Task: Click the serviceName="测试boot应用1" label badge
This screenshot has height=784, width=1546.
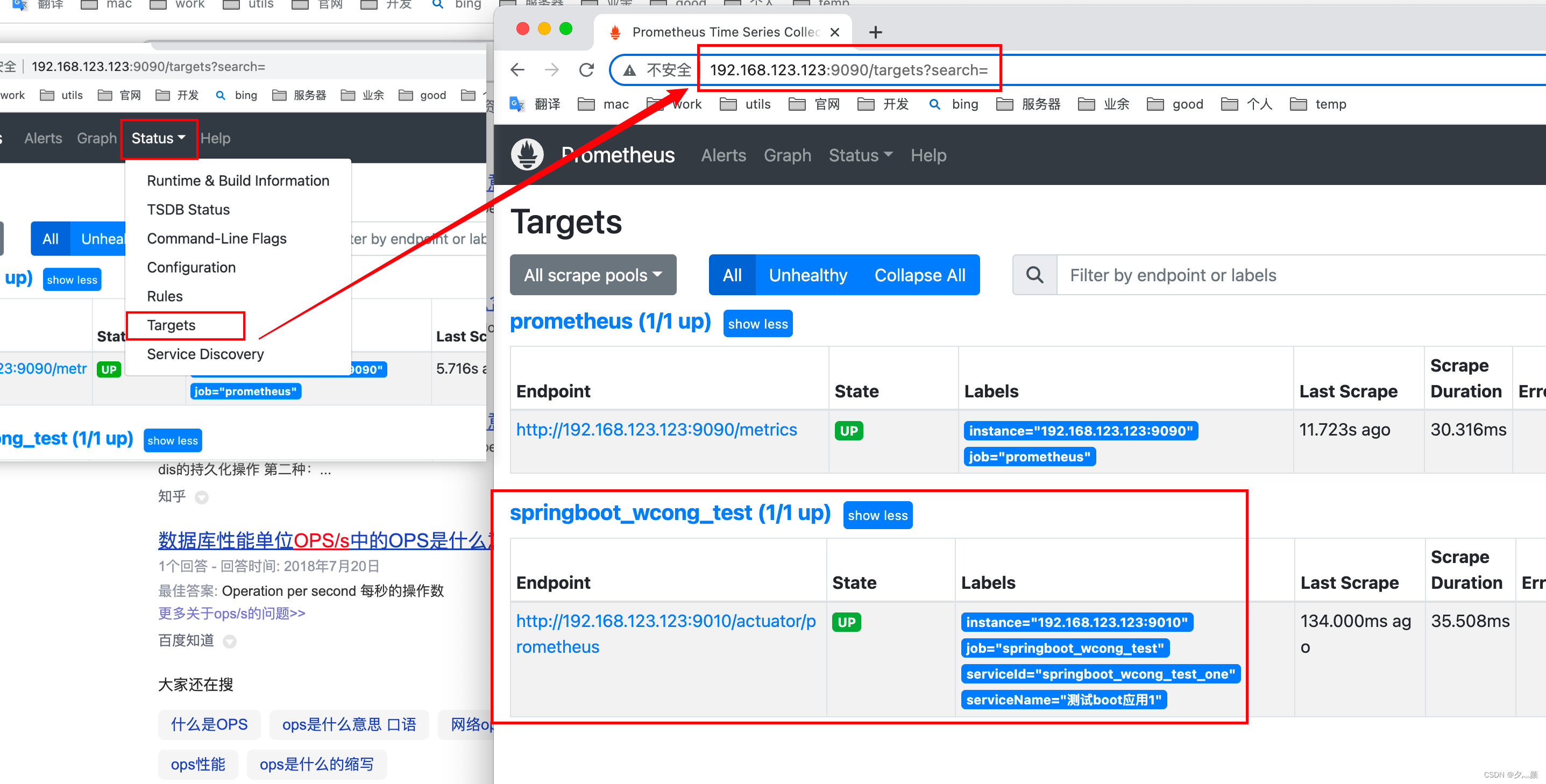Action: tap(1063, 700)
